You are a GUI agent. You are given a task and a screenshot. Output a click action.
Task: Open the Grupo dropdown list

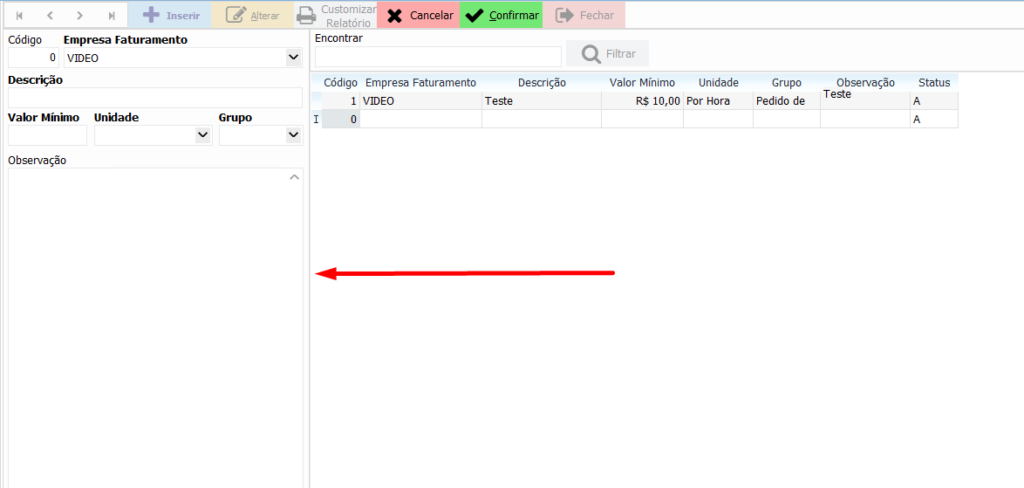click(293, 135)
